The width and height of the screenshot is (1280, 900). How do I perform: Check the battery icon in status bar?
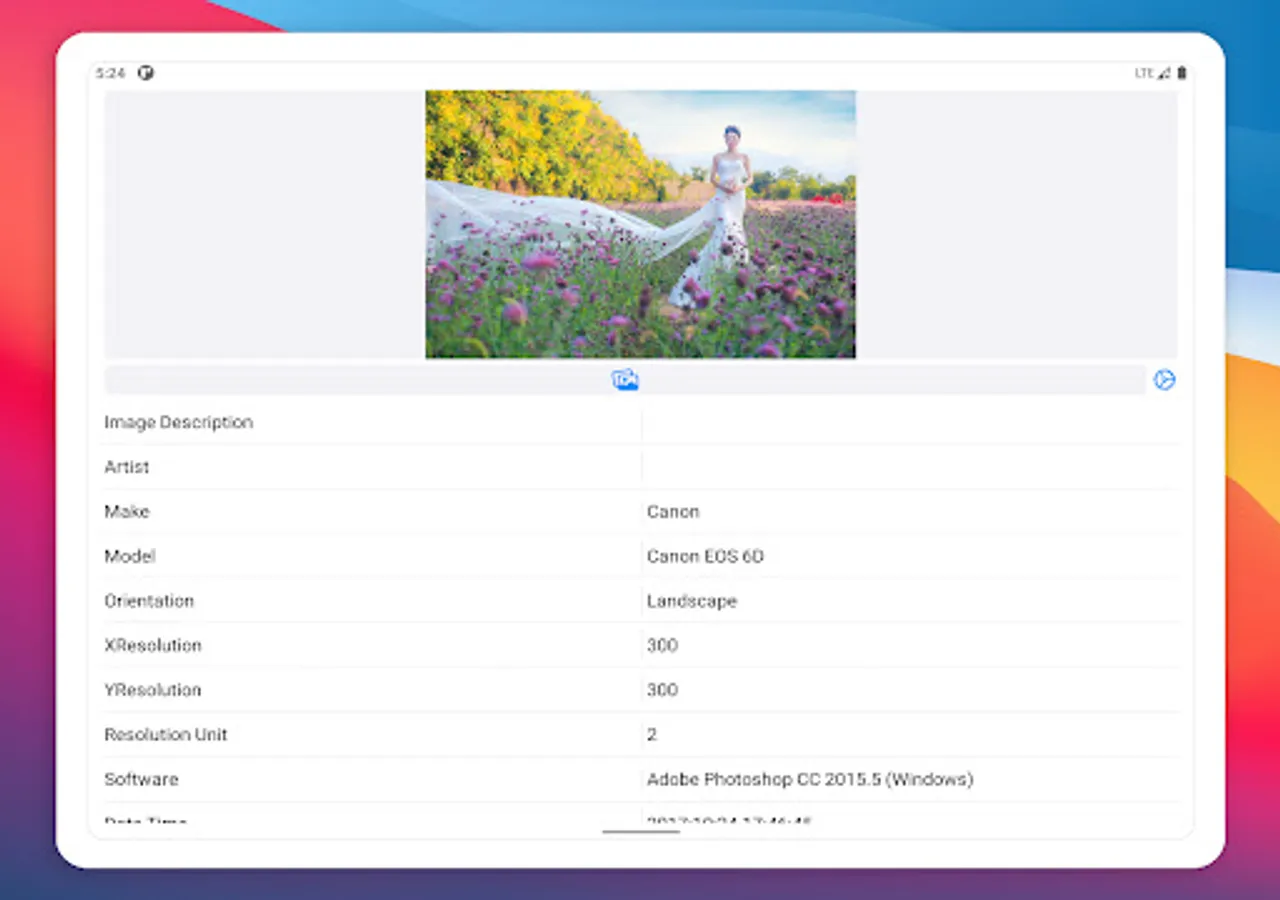pos(1181,73)
